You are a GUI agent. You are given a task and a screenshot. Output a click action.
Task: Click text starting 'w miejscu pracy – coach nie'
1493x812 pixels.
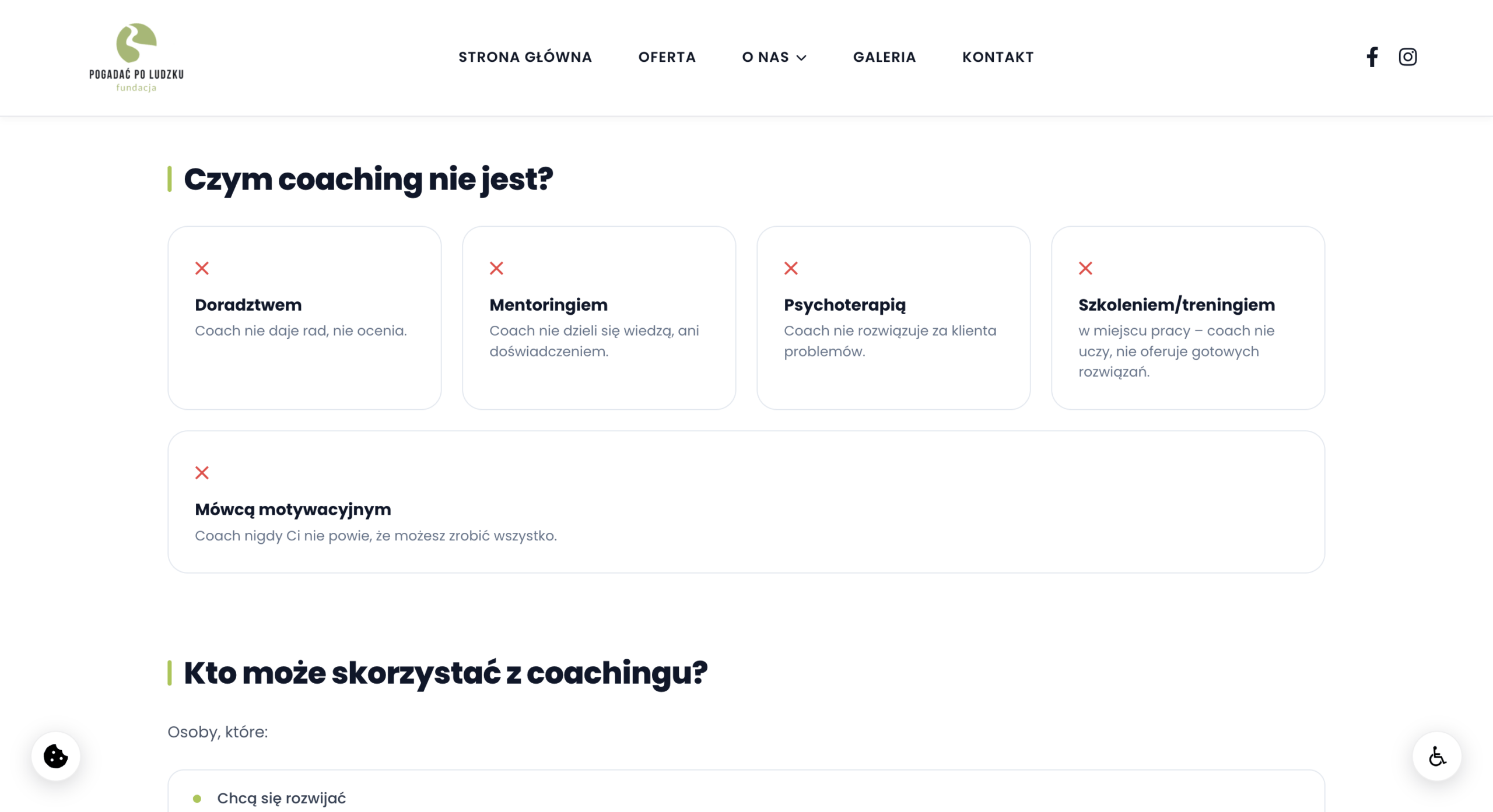1176,351
